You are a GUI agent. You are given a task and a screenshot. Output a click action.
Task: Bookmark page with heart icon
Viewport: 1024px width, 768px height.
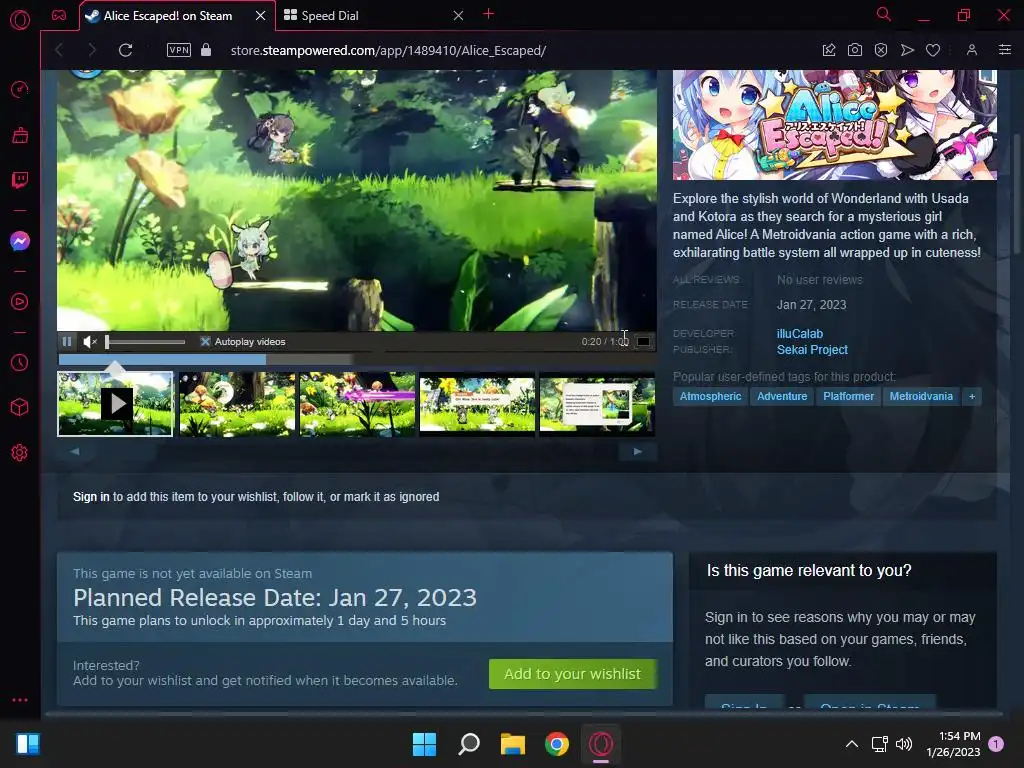tap(933, 50)
